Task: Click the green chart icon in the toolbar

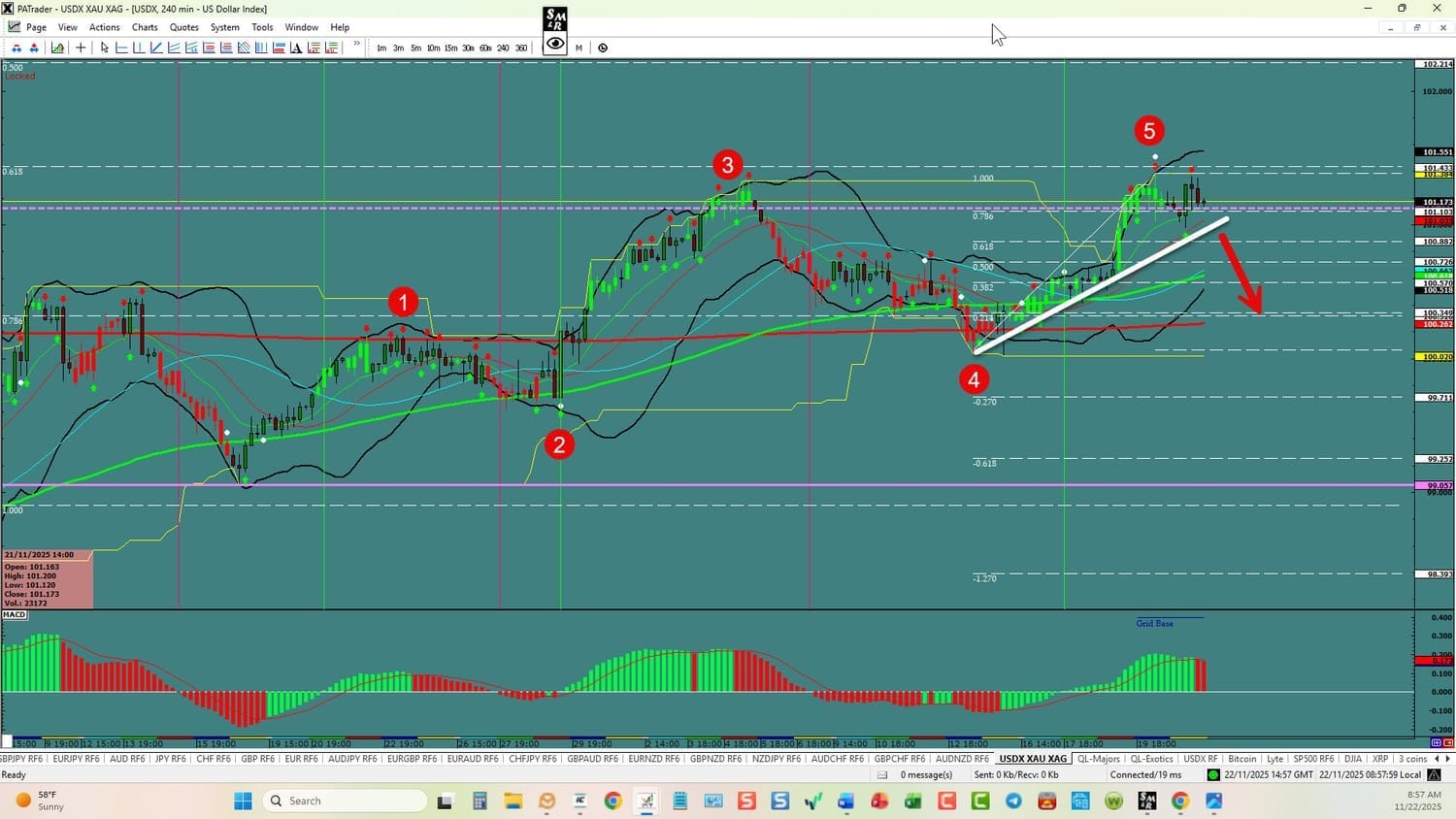Action: pyautogui.click(x=58, y=48)
